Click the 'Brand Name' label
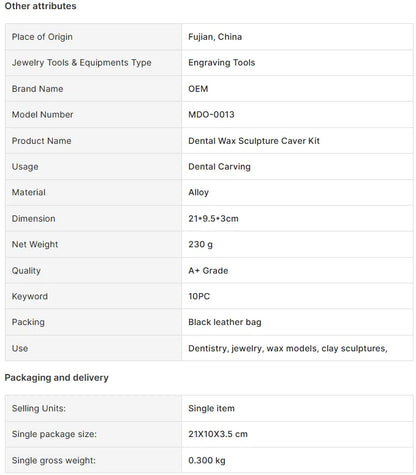Screen dimensions: 416x475 tap(37, 89)
